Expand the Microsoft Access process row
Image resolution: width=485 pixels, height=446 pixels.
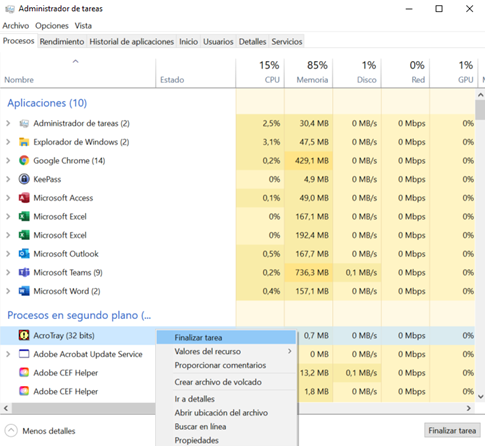[8, 198]
